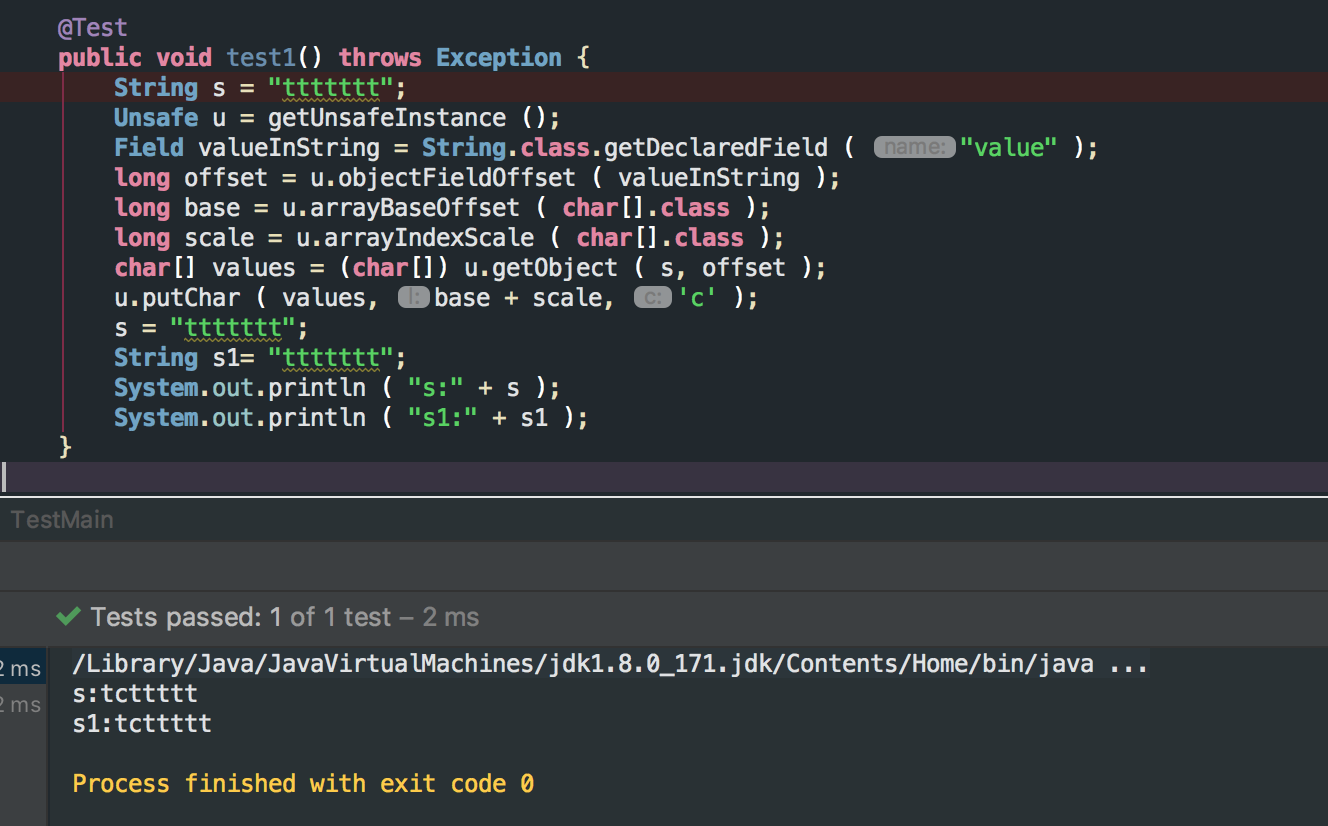Click output line "s1:tcttttt"
Viewport: 1328px width, 826px height.
pyautogui.click(x=142, y=723)
